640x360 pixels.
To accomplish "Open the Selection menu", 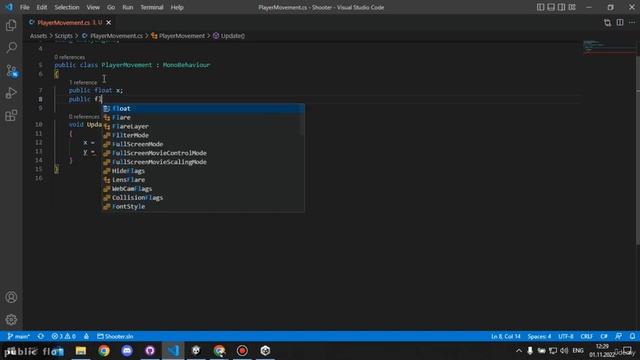I will [67, 7].
